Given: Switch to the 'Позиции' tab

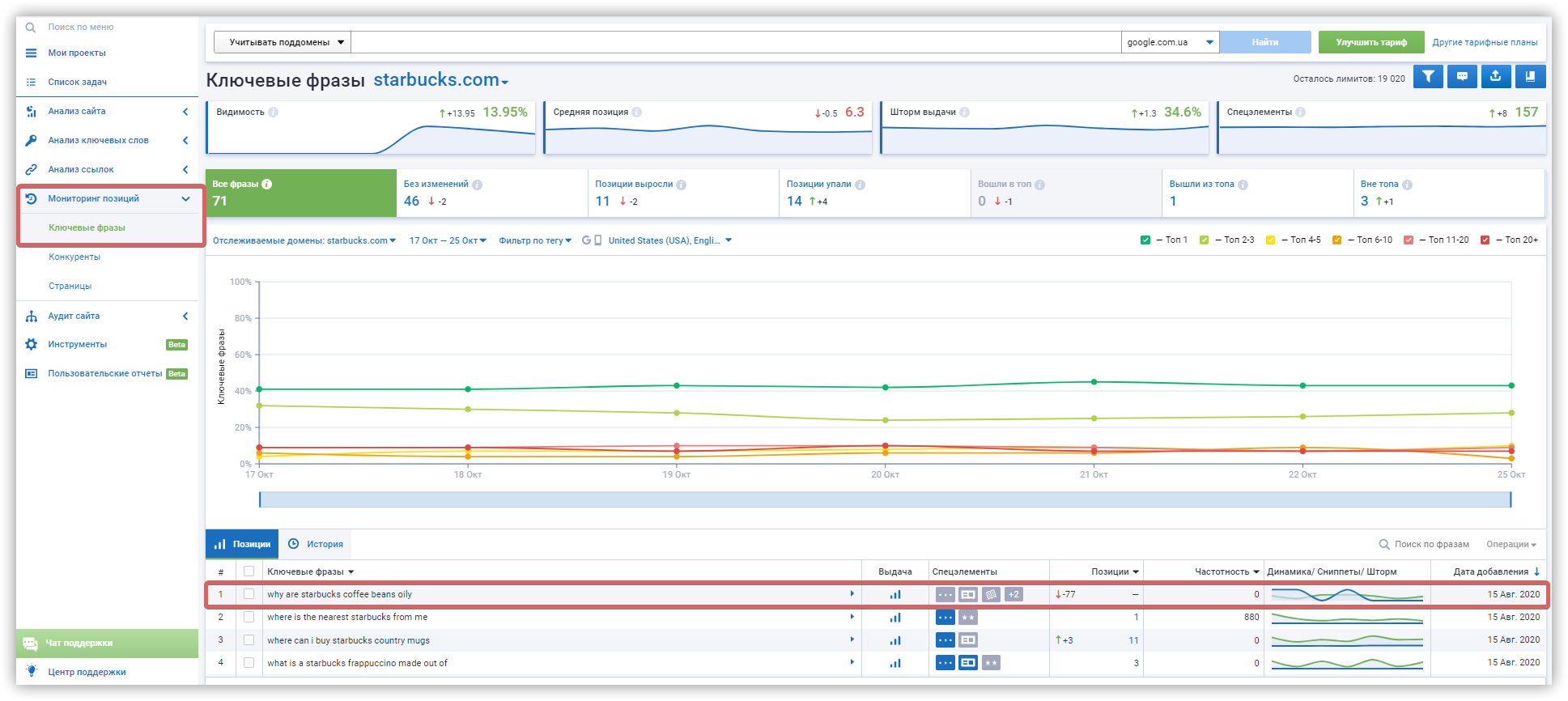Looking at the screenshot, I should click(242, 544).
